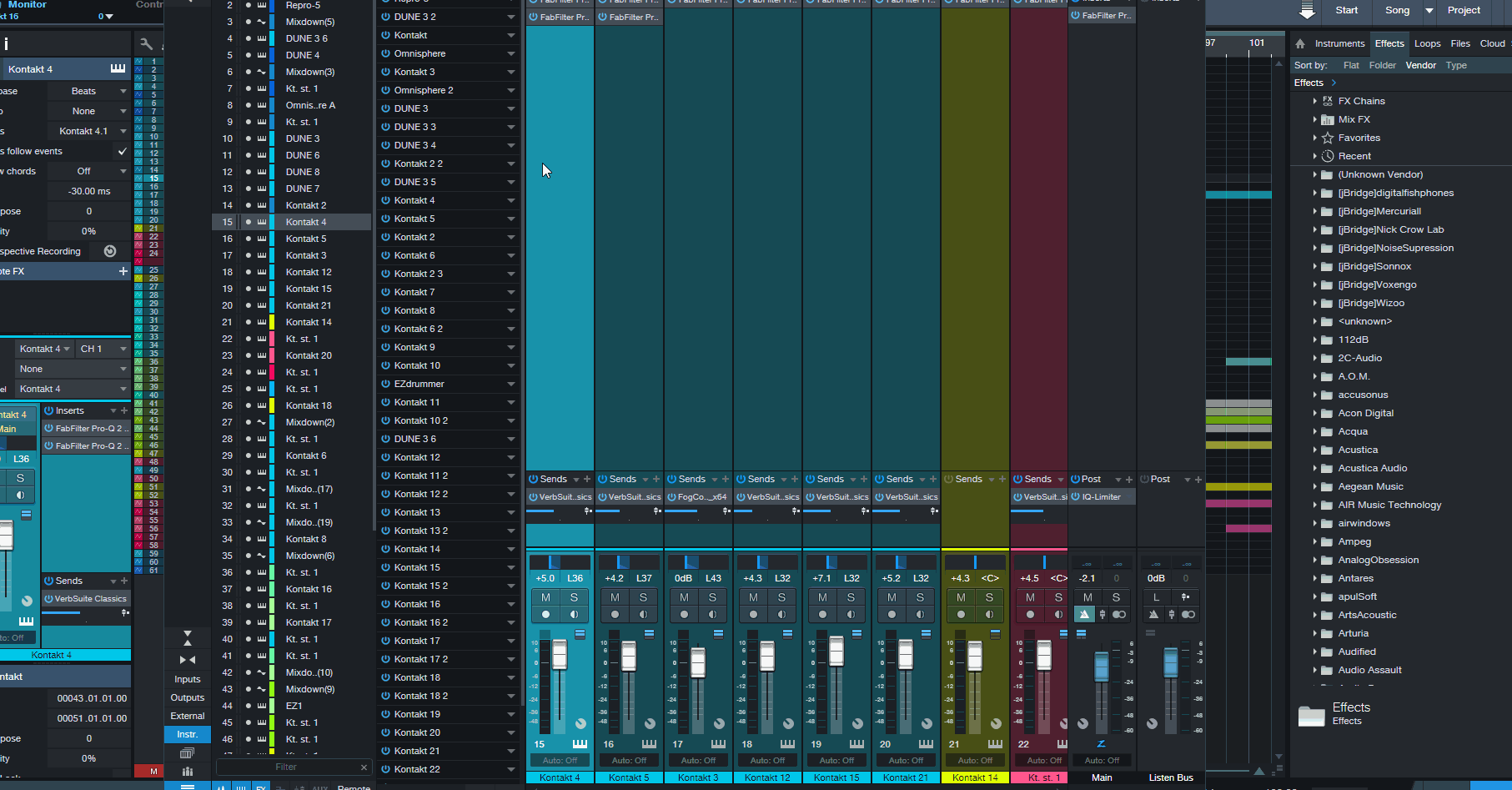Add an insert in the inspector Inserts header

pyautogui.click(x=124, y=410)
